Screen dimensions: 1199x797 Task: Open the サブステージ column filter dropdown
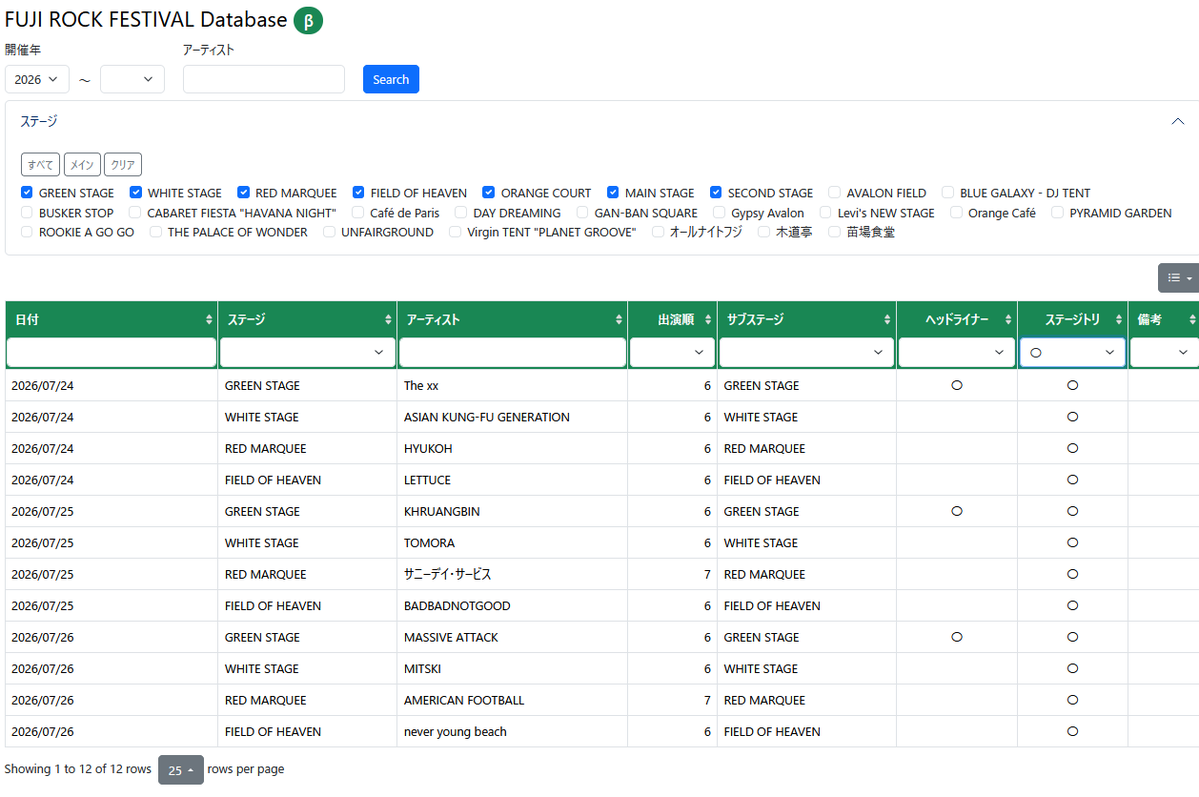(807, 353)
